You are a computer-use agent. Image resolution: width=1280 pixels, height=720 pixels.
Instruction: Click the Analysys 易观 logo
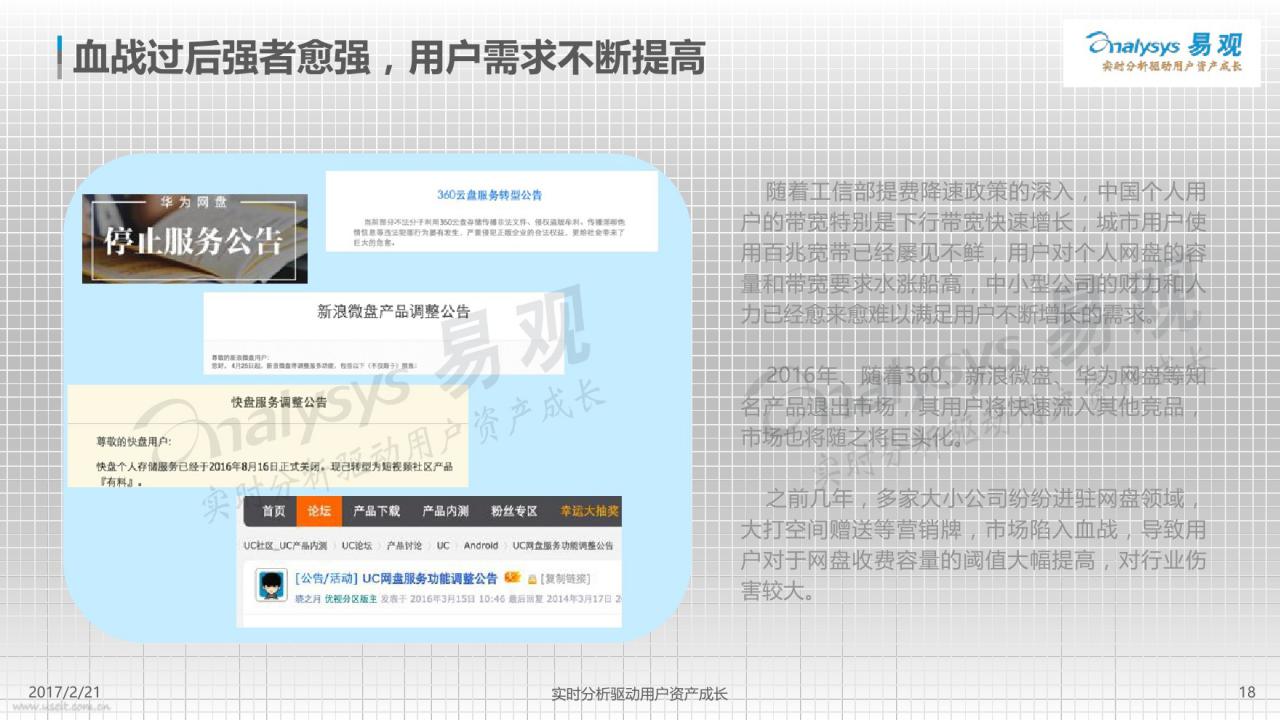(x=1162, y=53)
